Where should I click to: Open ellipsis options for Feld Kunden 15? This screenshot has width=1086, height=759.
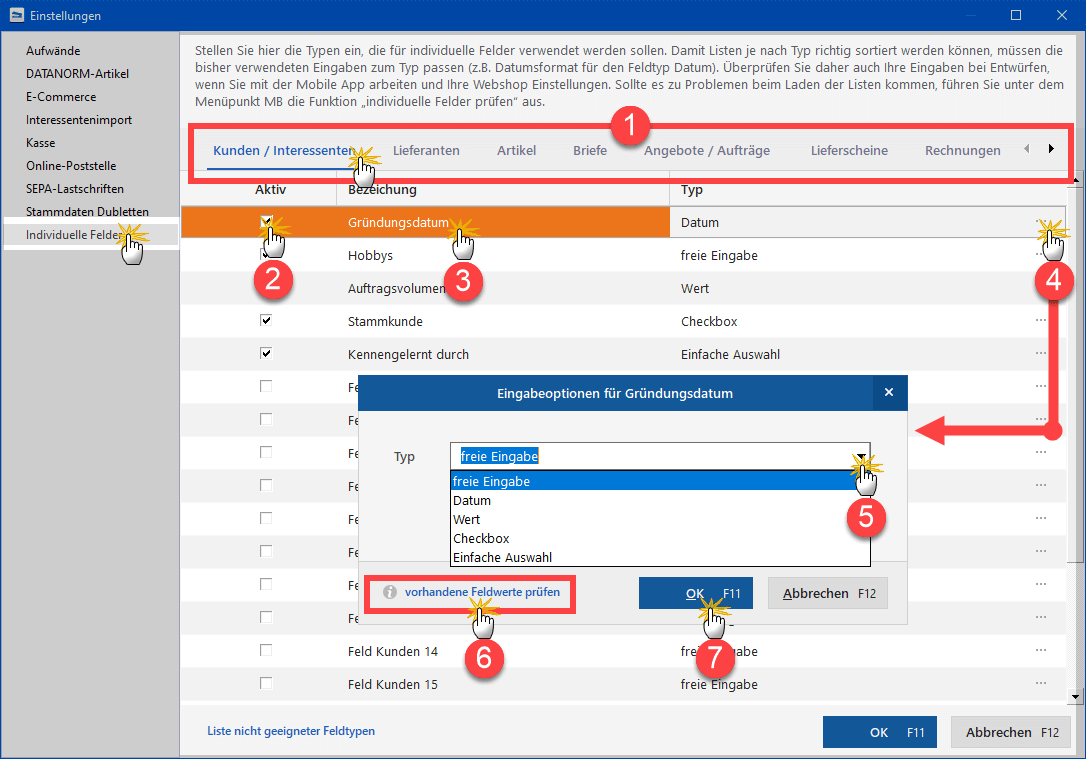(x=1041, y=683)
